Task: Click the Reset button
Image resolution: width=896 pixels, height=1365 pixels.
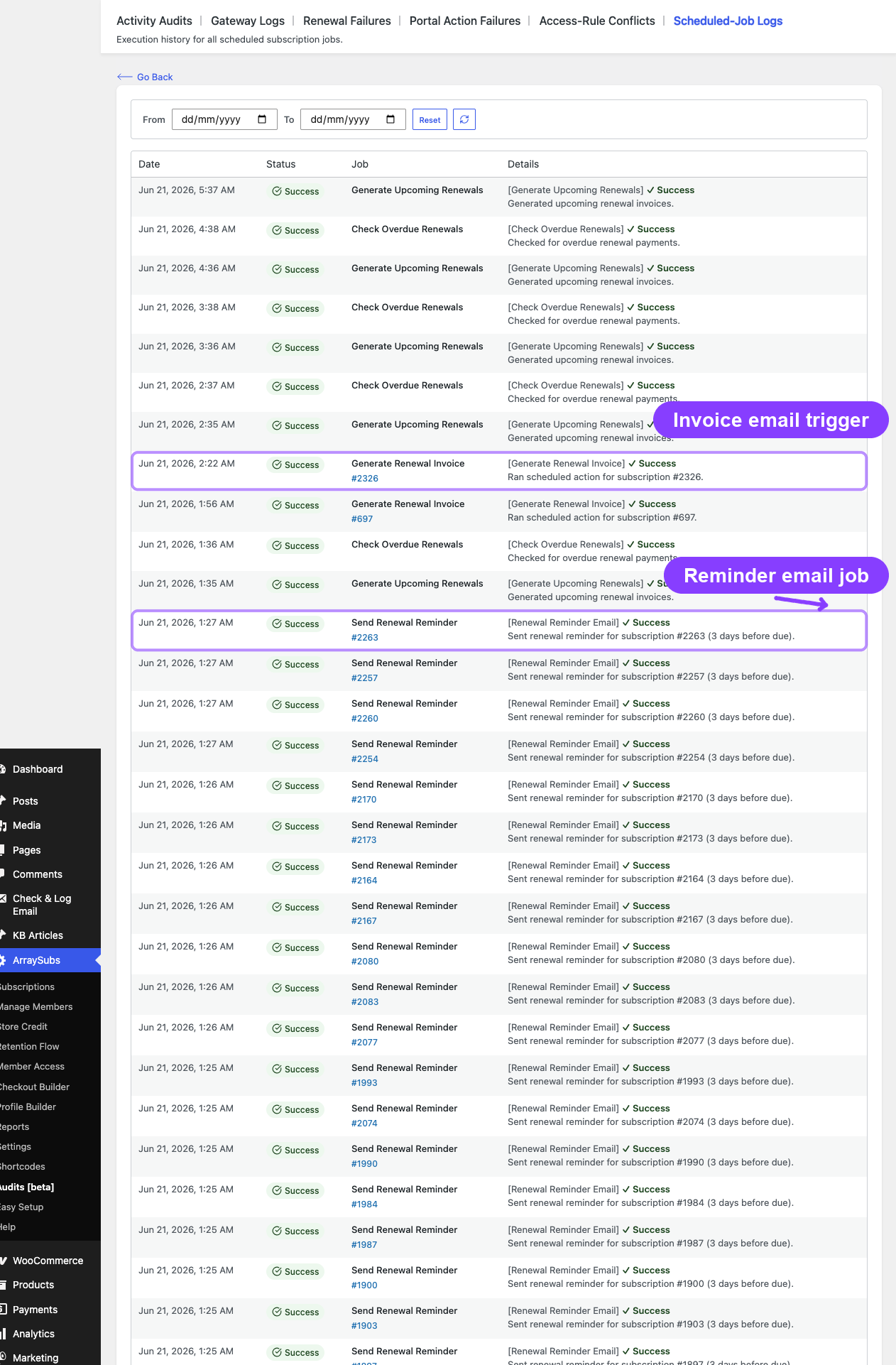Action: [430, 119]
